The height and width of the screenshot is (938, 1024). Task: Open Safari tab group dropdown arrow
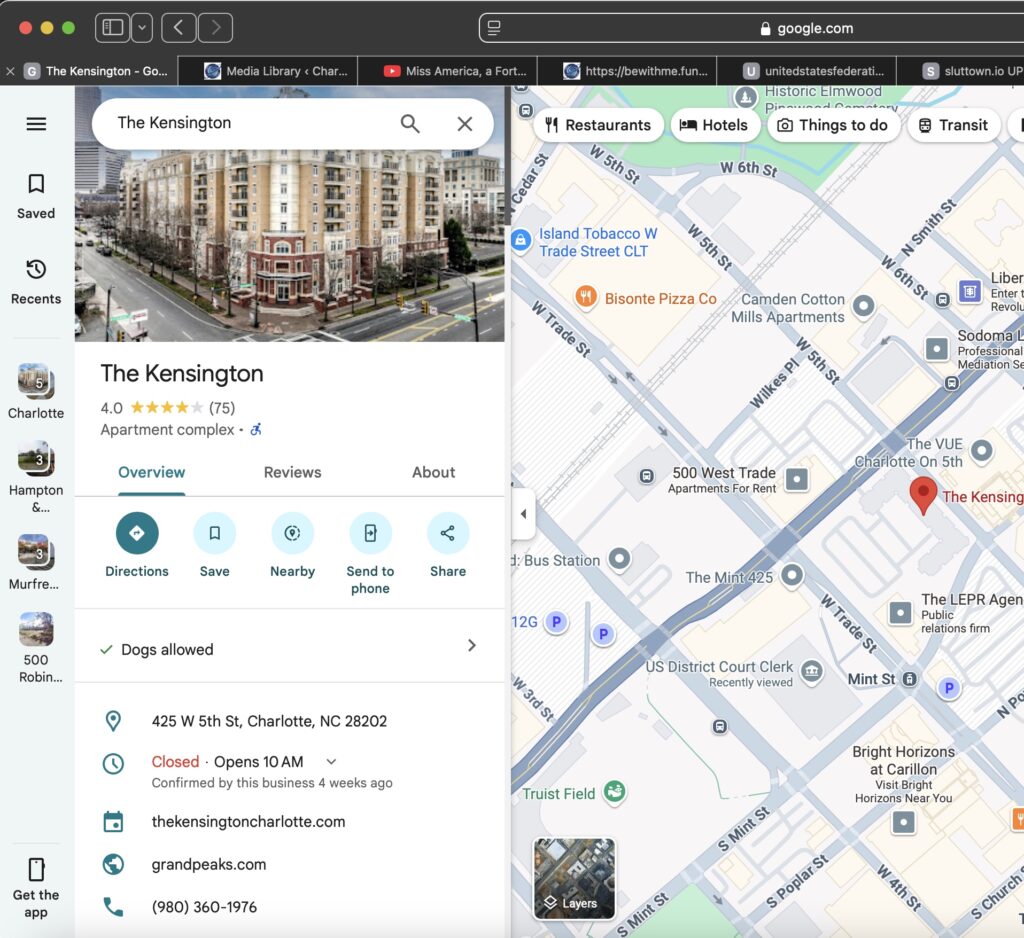click(142, 27)
